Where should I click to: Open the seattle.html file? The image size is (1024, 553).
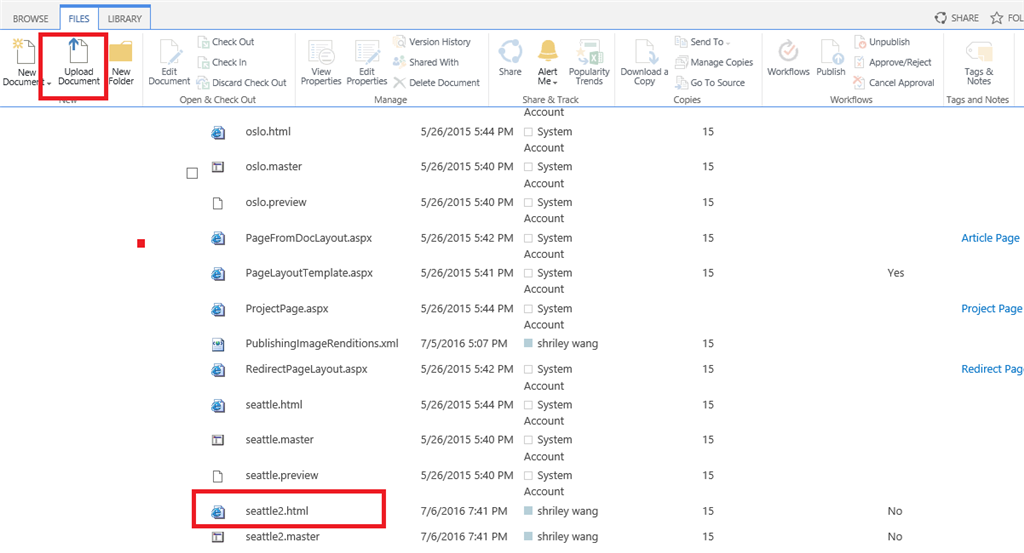coord(274,405)
